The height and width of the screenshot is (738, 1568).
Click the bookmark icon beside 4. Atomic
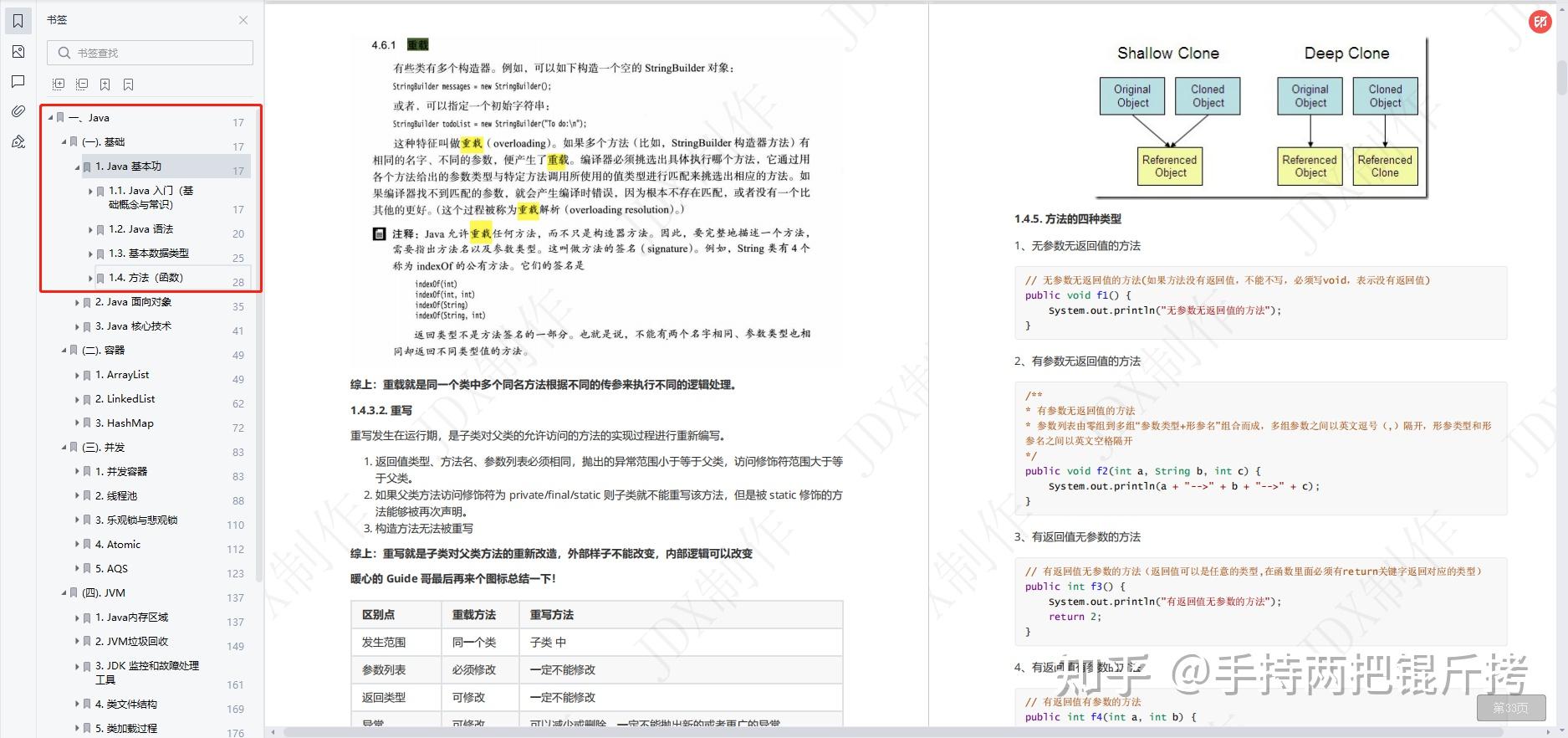87,545
